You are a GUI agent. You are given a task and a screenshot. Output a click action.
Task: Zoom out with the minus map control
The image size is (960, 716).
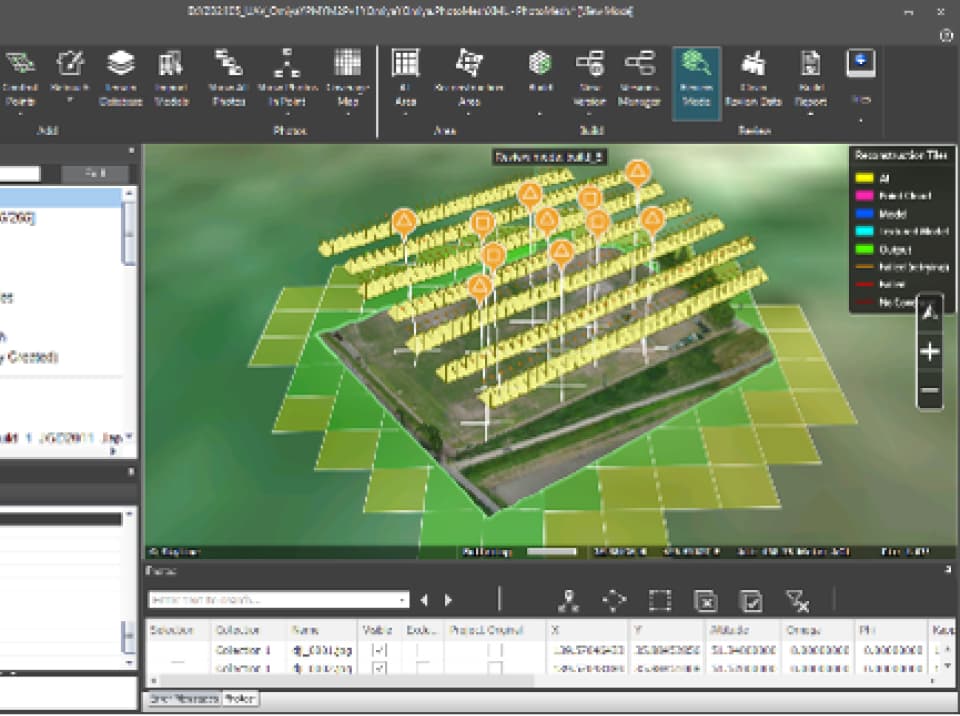click(x=929, y=390)
